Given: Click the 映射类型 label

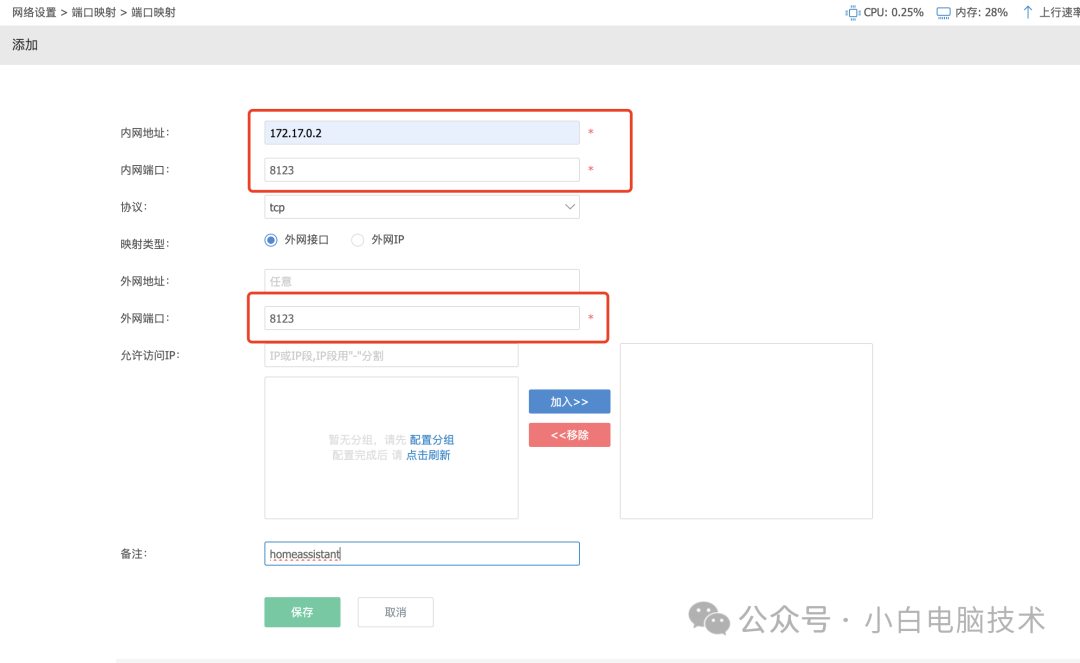Looking at the screenshot, I should [x=144, y=244].
